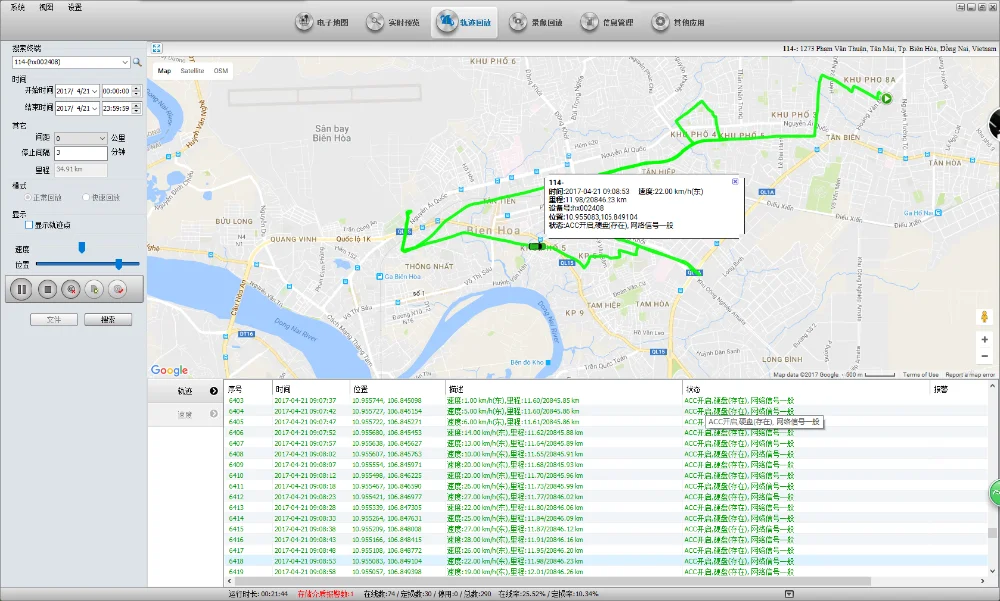This screenshot has width=1000, height=601.
Task: Click the 搜索 search button
Action: coord(108,320)
